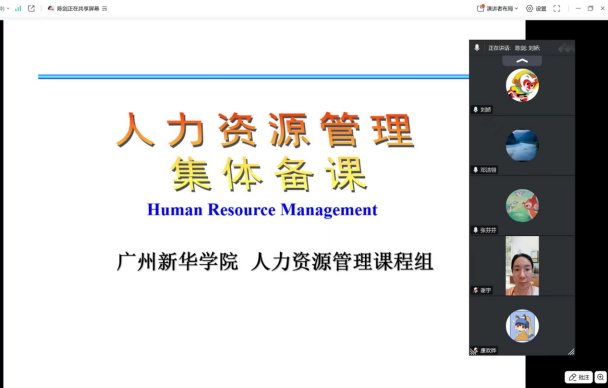Select the woman's live video tile
Viewport: 608px width, 388px height.
(522, 266)
